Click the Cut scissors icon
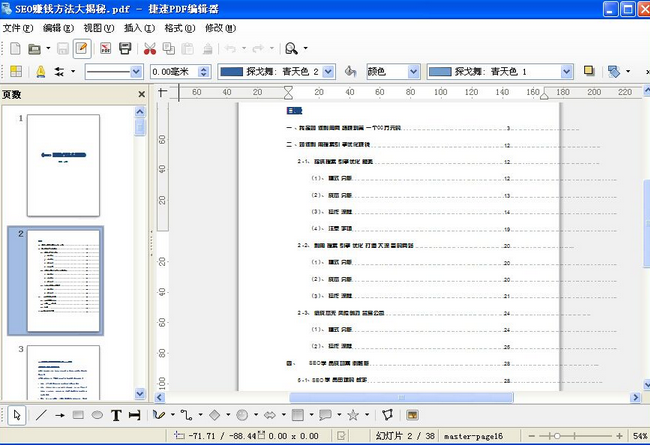Viewport: 650px width, 445px height. point(150,49)
